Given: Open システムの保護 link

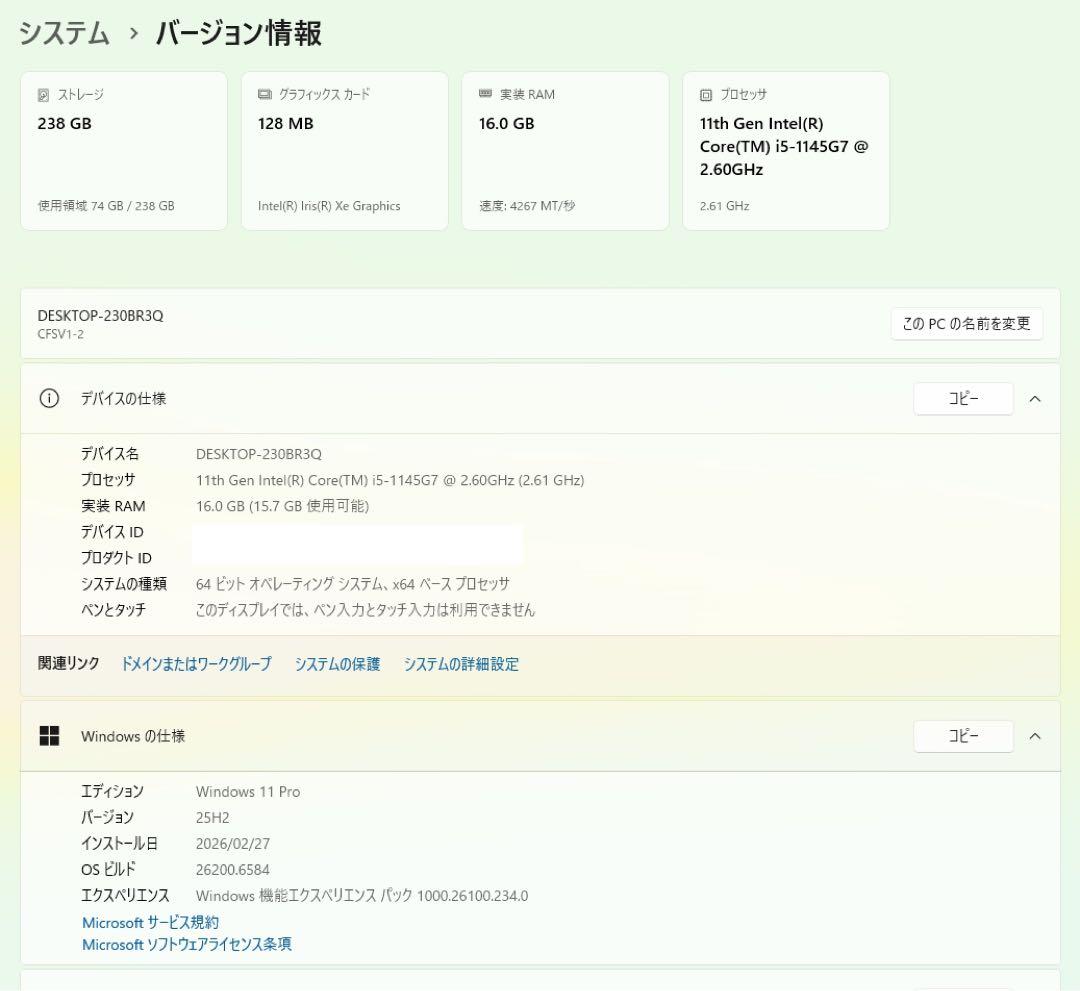Looking at the screenshot, I should pos(338,664).
